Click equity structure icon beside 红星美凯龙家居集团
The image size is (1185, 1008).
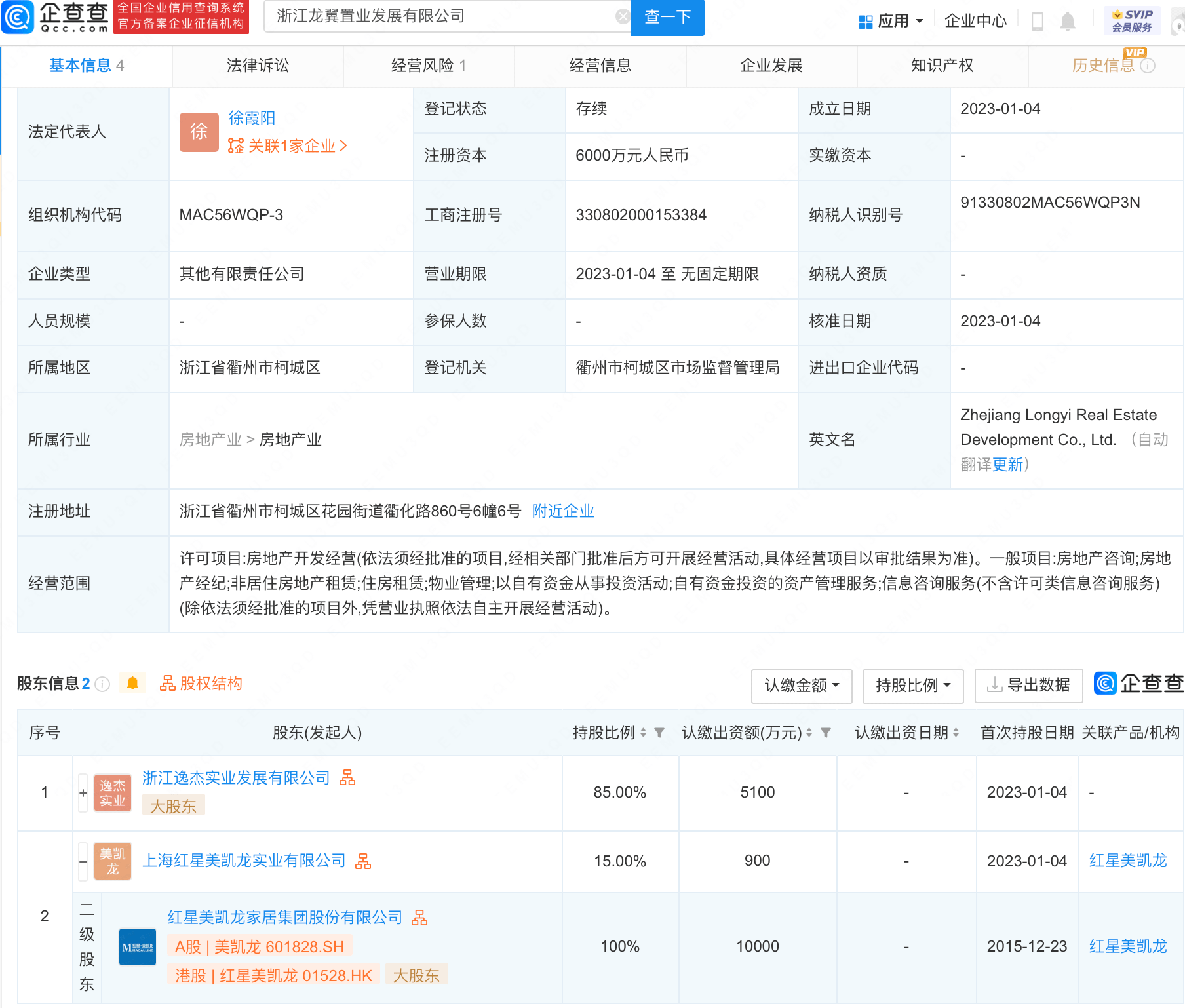coord(419,918)
